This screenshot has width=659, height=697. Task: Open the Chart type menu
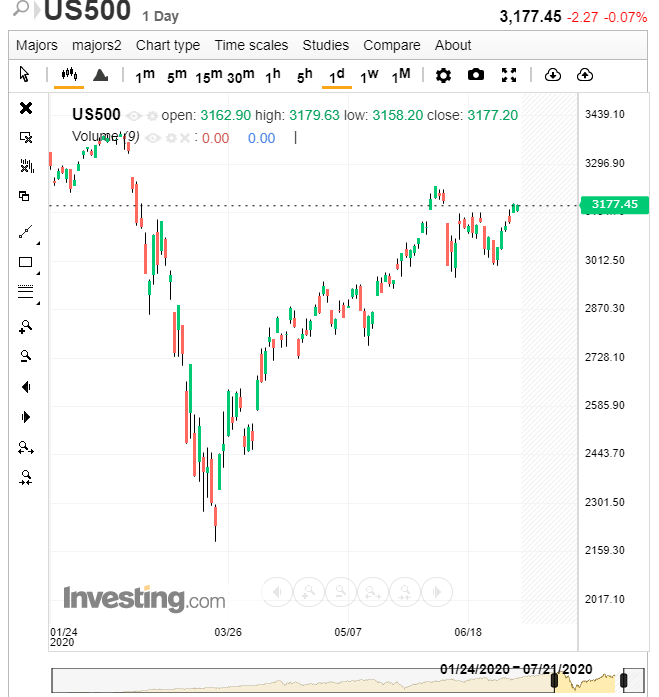tap(168, 45)
